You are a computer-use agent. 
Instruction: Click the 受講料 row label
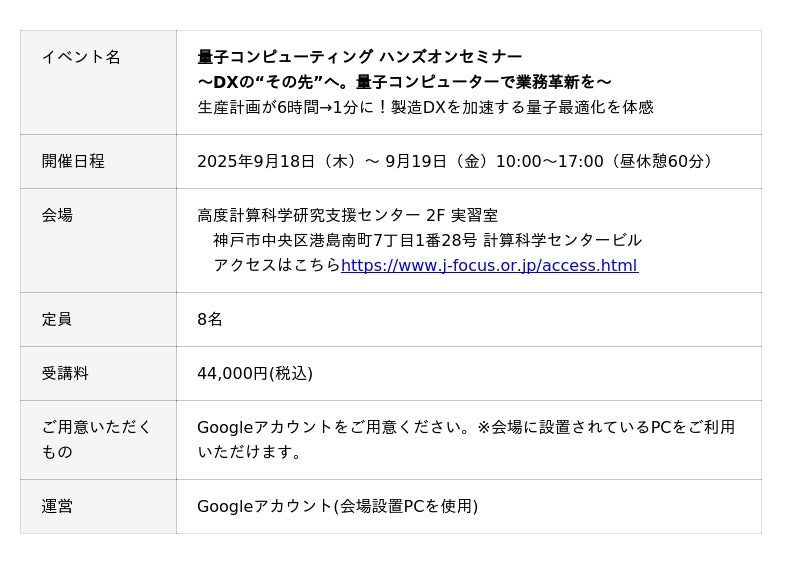pyautogui.click(x=65, y=374)
